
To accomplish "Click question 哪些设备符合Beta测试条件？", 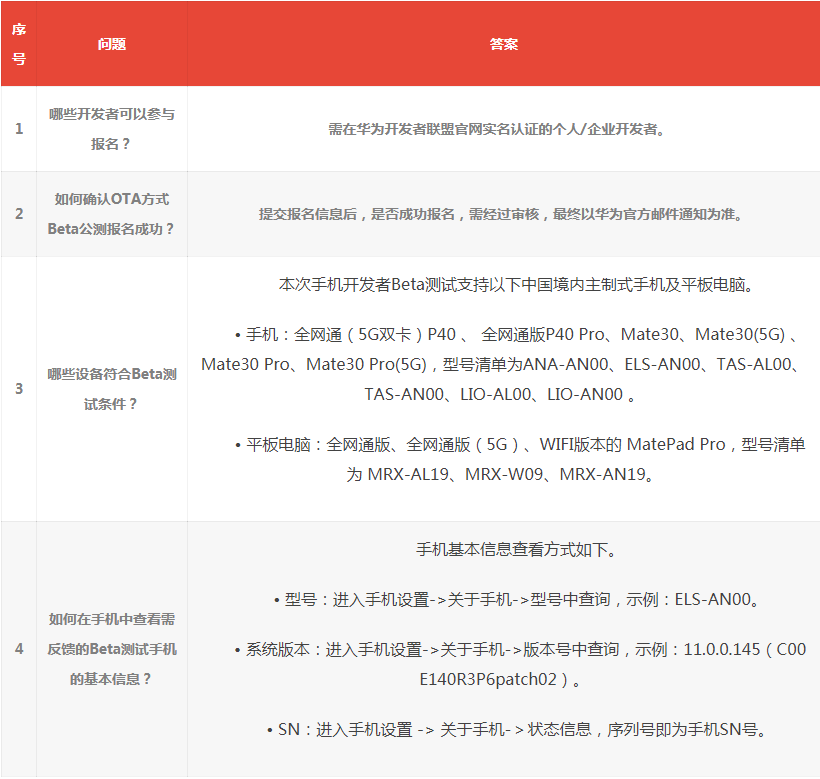I will pyautogui.click(x=112, y=388).
